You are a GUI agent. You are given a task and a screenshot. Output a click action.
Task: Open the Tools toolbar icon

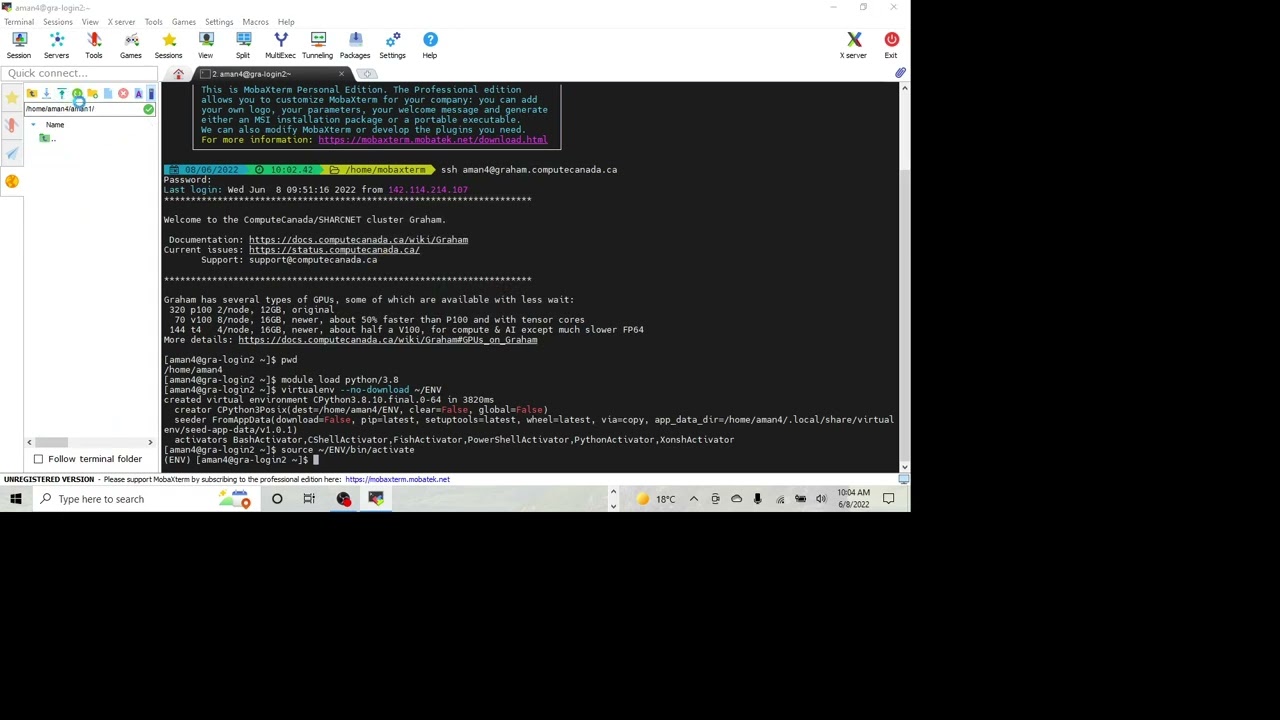[93, 45]
